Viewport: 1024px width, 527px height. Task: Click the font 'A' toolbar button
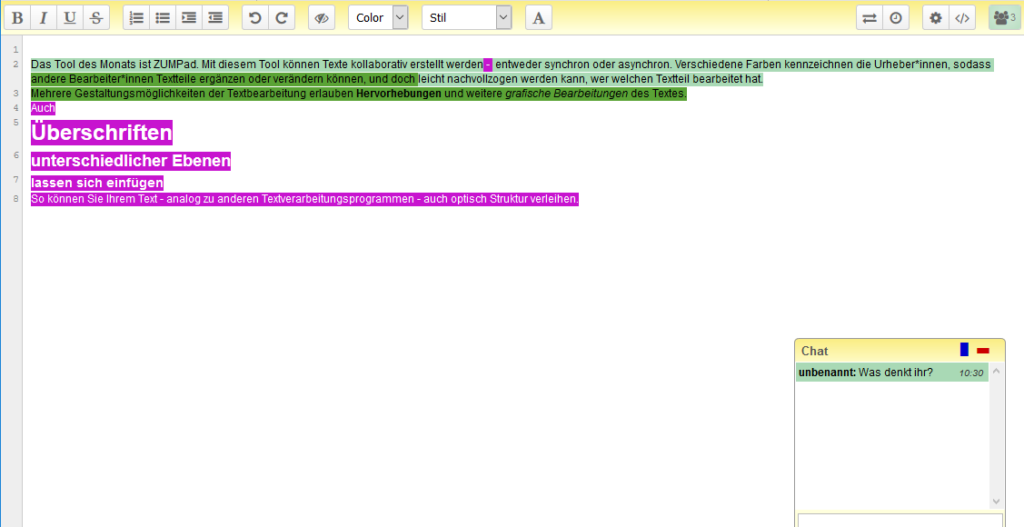pyautogui.click(x=539, y=18)
